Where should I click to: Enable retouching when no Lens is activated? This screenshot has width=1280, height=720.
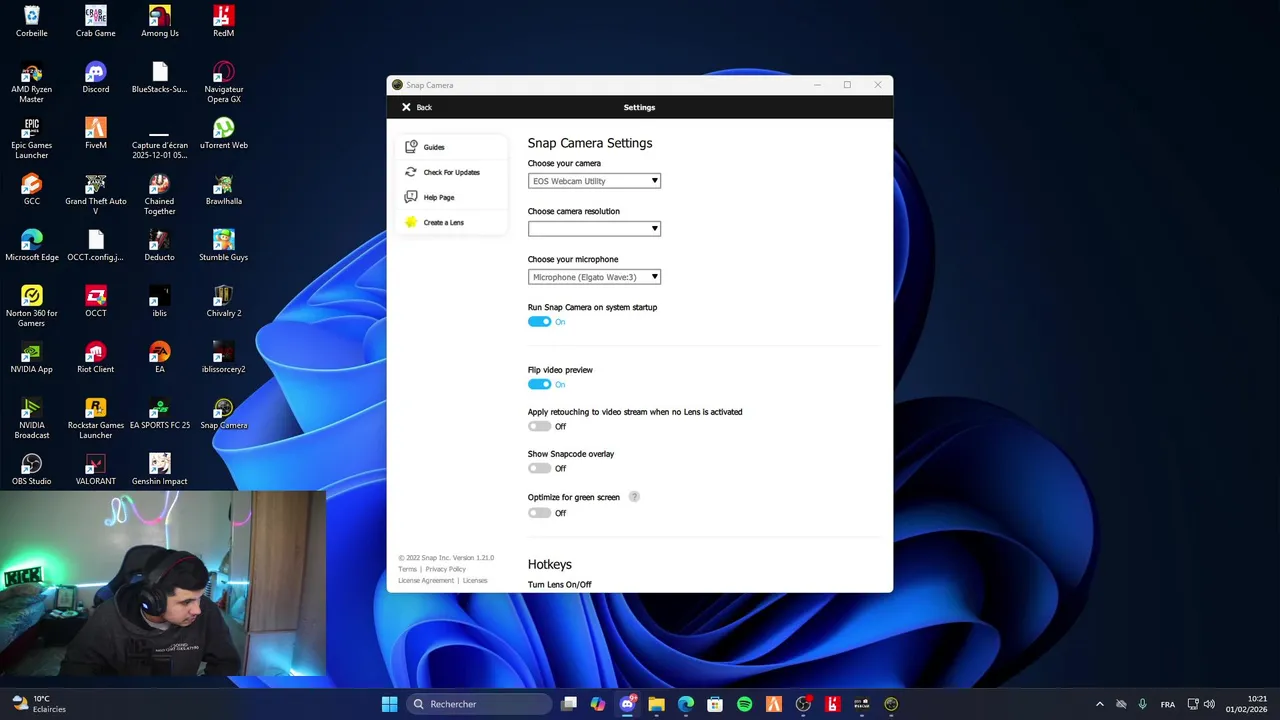[x=539, y=427]
